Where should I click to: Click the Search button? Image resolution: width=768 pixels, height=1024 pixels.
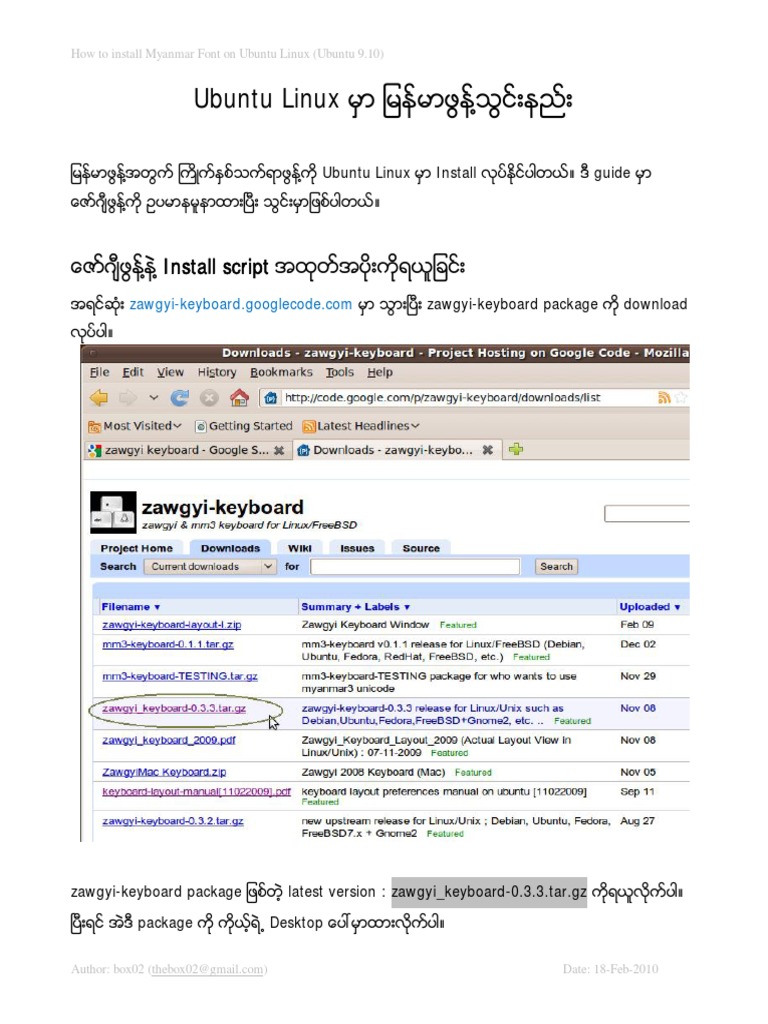click(556, 566)
